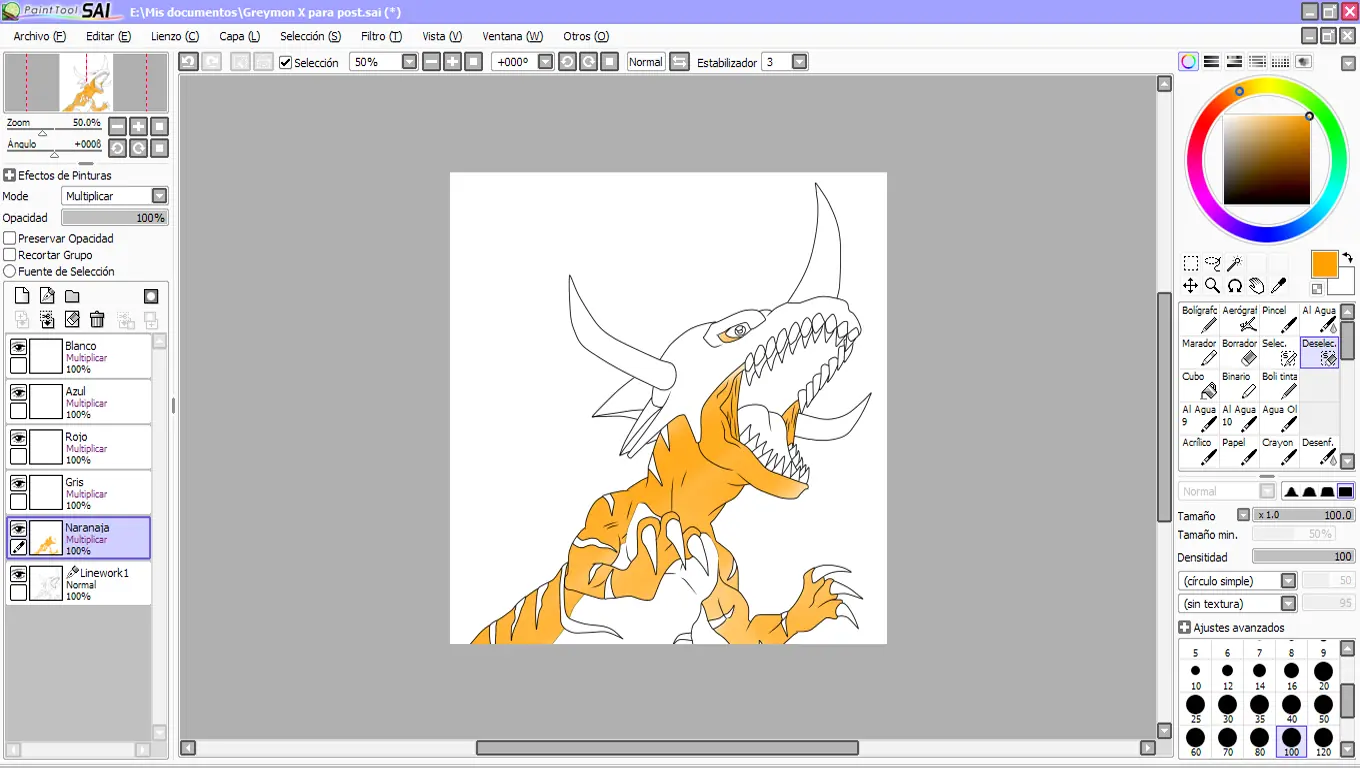1360x768 pixels.
Task: Select the Cubo bucket fill tool
Action: click(1199, 385)
